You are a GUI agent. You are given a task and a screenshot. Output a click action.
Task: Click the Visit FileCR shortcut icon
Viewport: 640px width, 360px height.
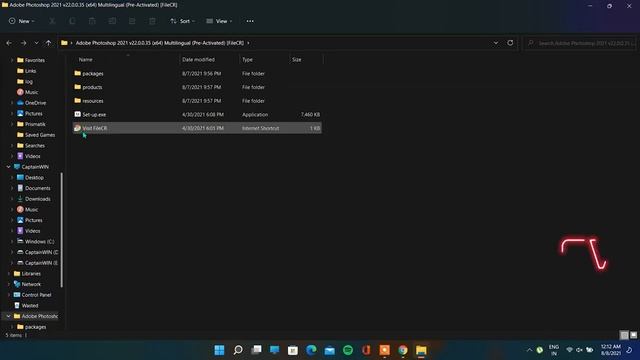pos(78,128)
